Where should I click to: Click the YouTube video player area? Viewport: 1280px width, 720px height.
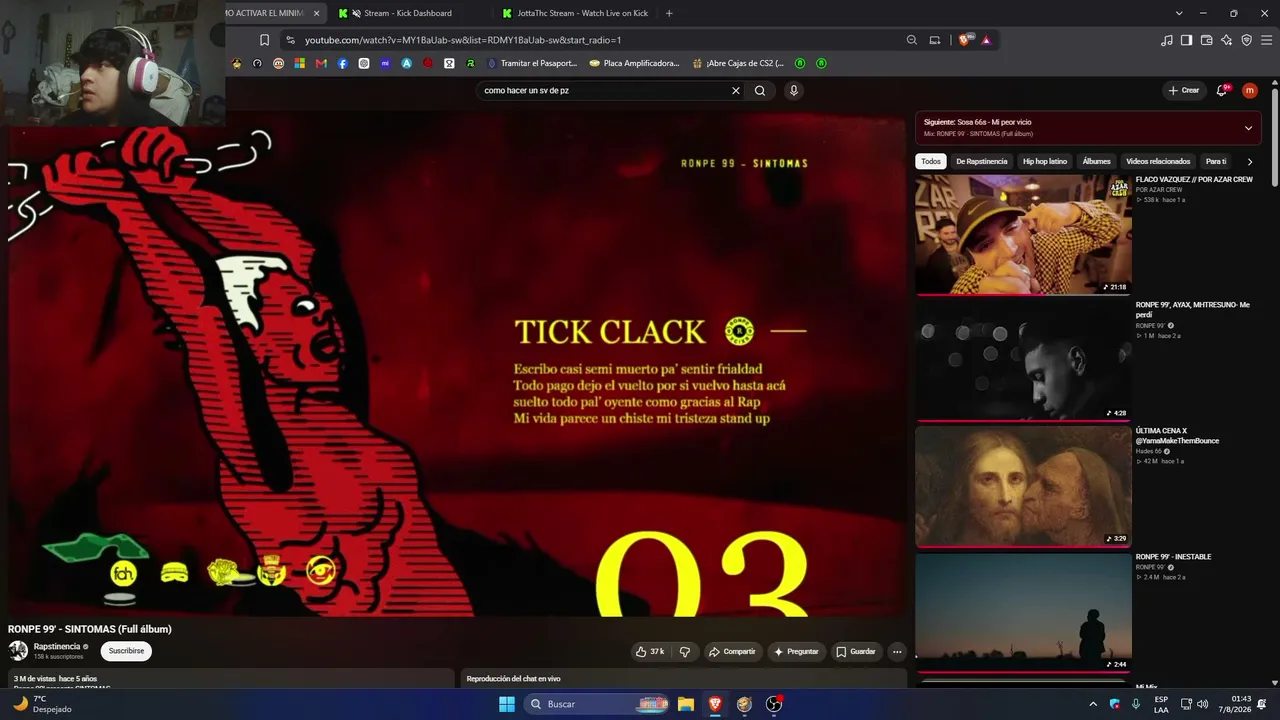(456, 362)
